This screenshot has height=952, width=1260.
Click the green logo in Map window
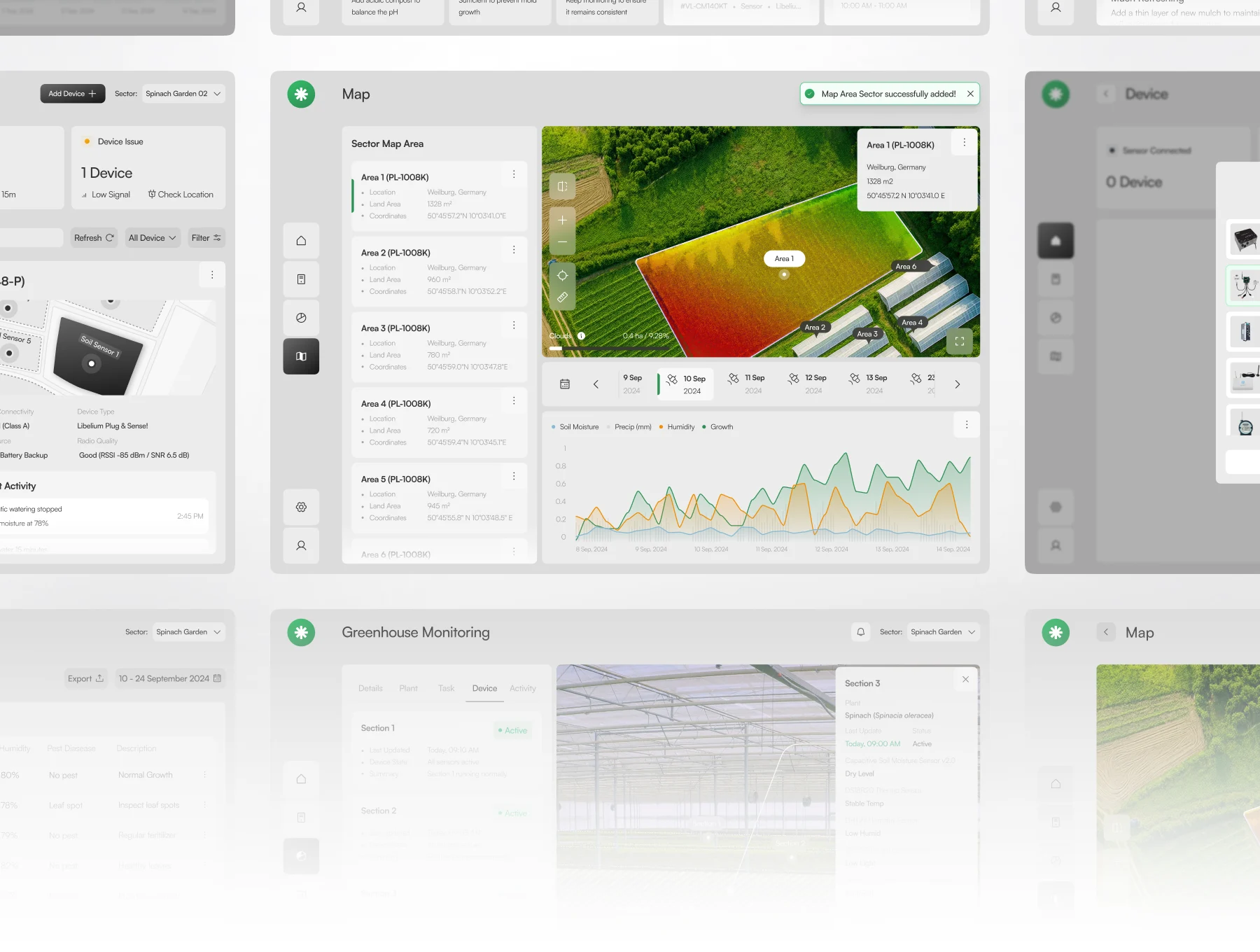(x=301, y=94)
